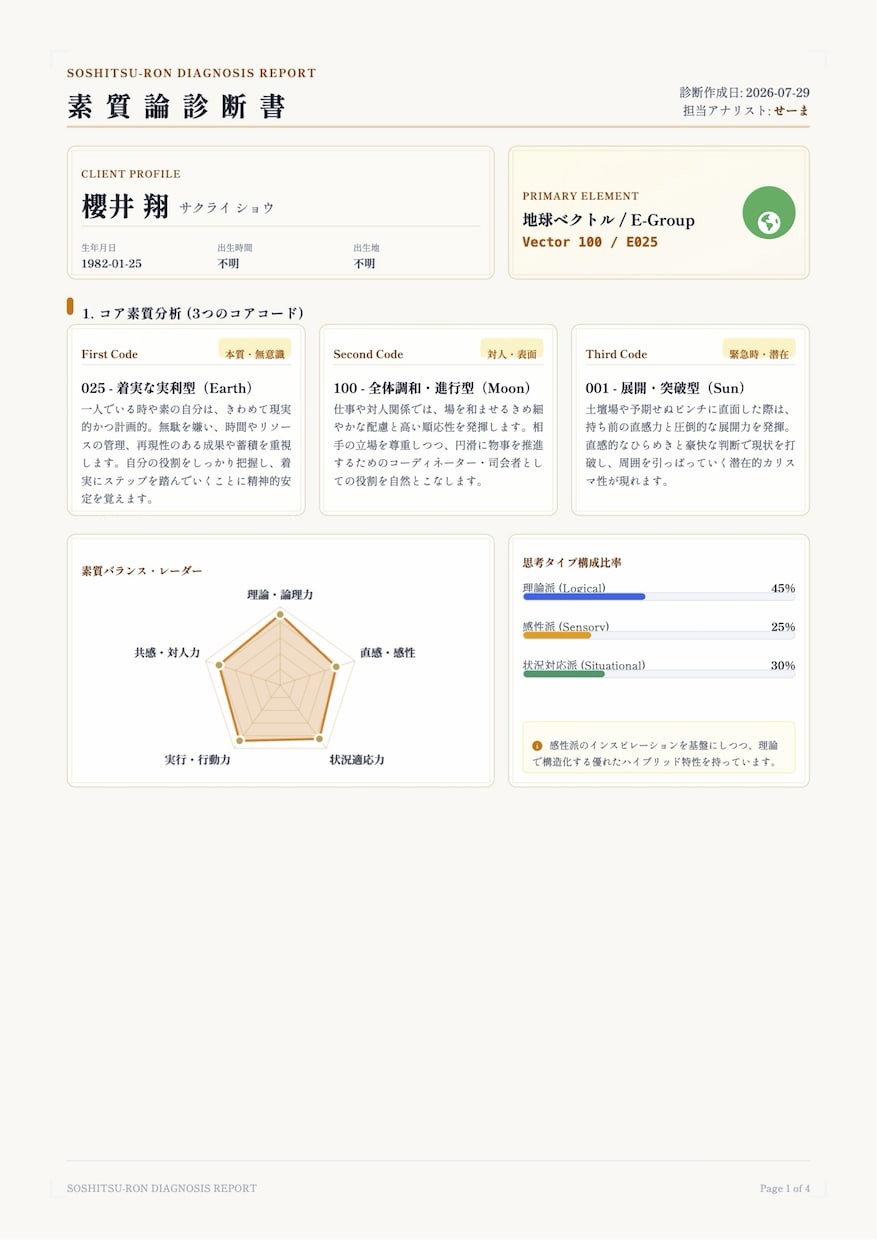Click the Vector 100 / E025 code
Viewport: 877px width, 1240px height.
590,242
